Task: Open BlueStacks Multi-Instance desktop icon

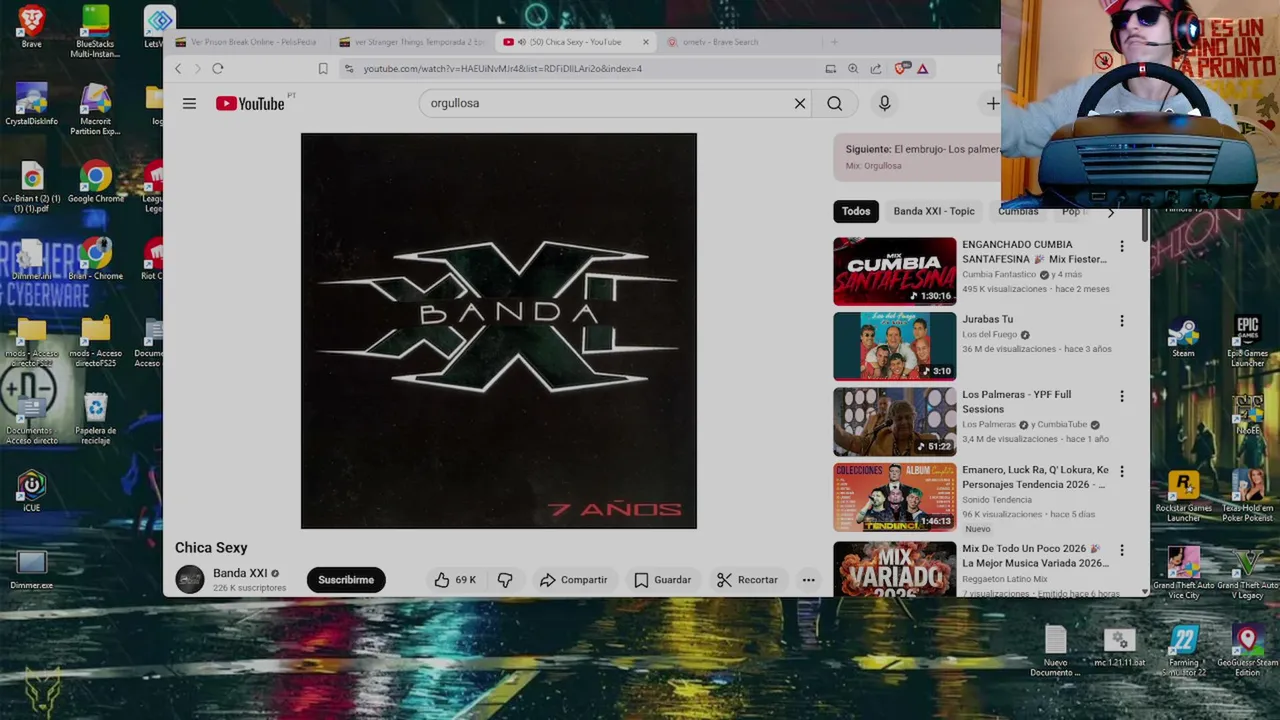Action: coord(95,30)
